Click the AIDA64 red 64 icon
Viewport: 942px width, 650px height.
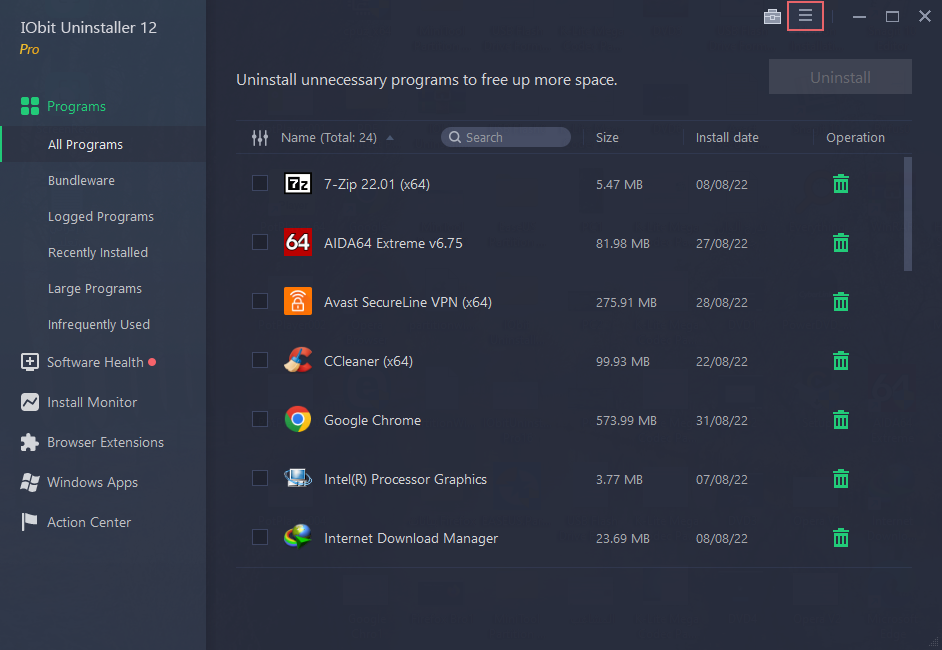[x=297, y=242]
